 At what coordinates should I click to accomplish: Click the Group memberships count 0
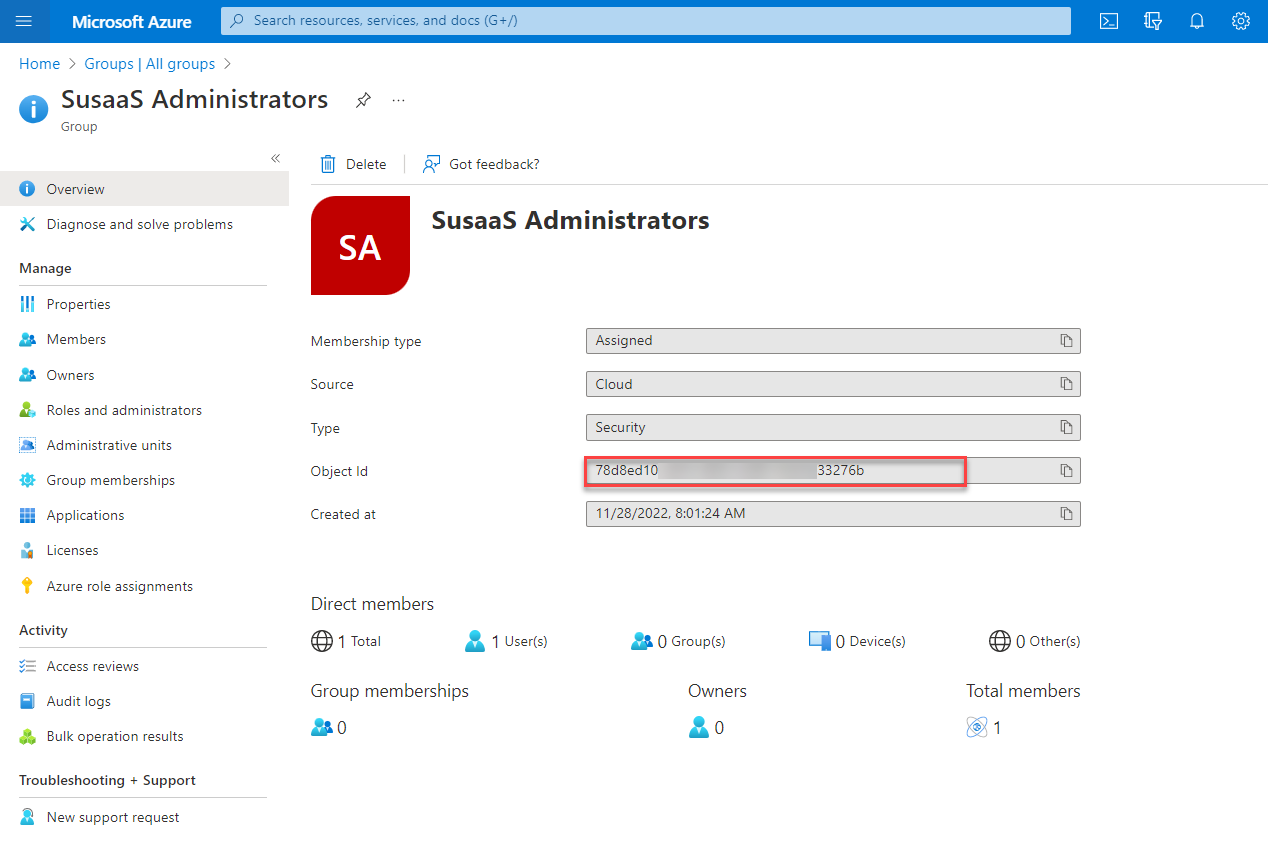pos(329,728)
